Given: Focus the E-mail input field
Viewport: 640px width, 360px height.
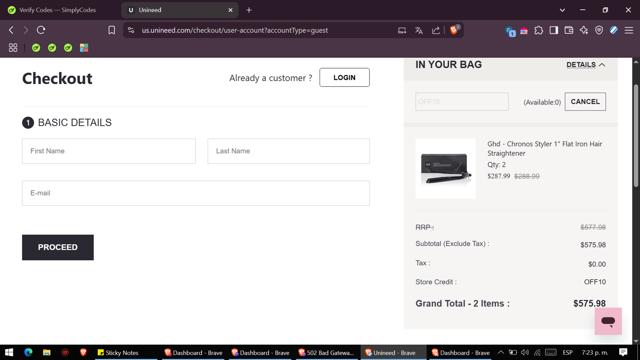Looking at the screenshot, I should (196, 193).
